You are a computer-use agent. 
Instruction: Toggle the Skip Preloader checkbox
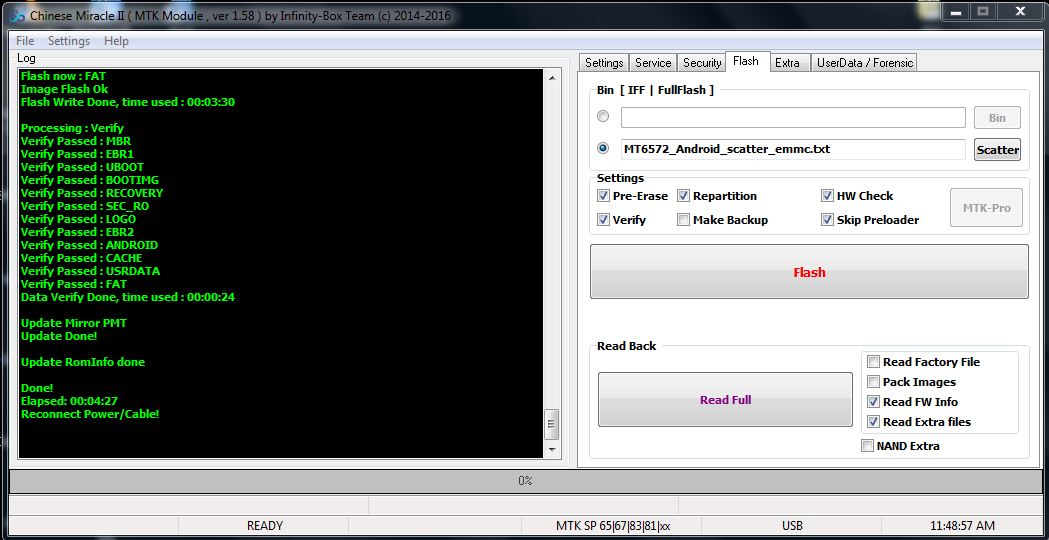828,219
